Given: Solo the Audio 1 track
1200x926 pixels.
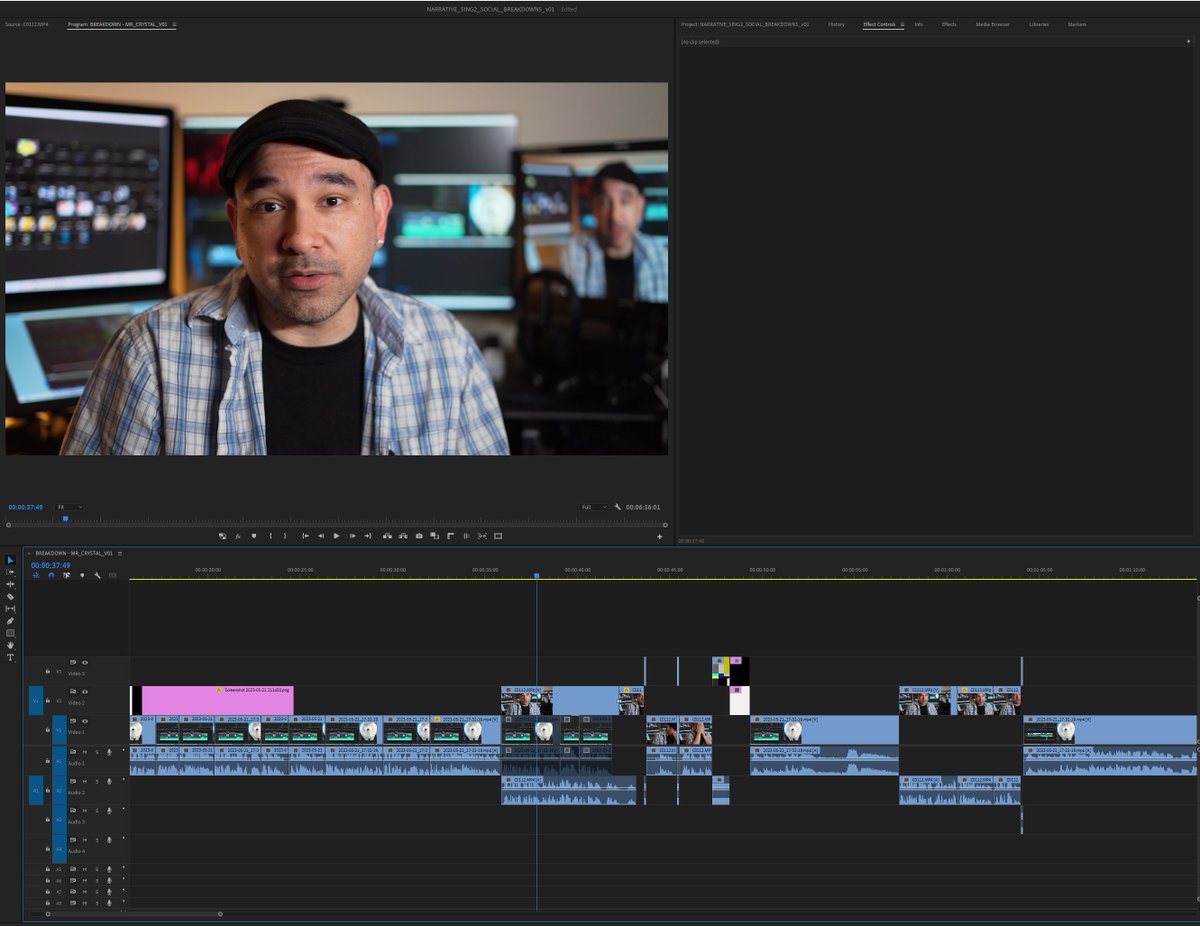Looking at the screenshot, I should (97, 752).
